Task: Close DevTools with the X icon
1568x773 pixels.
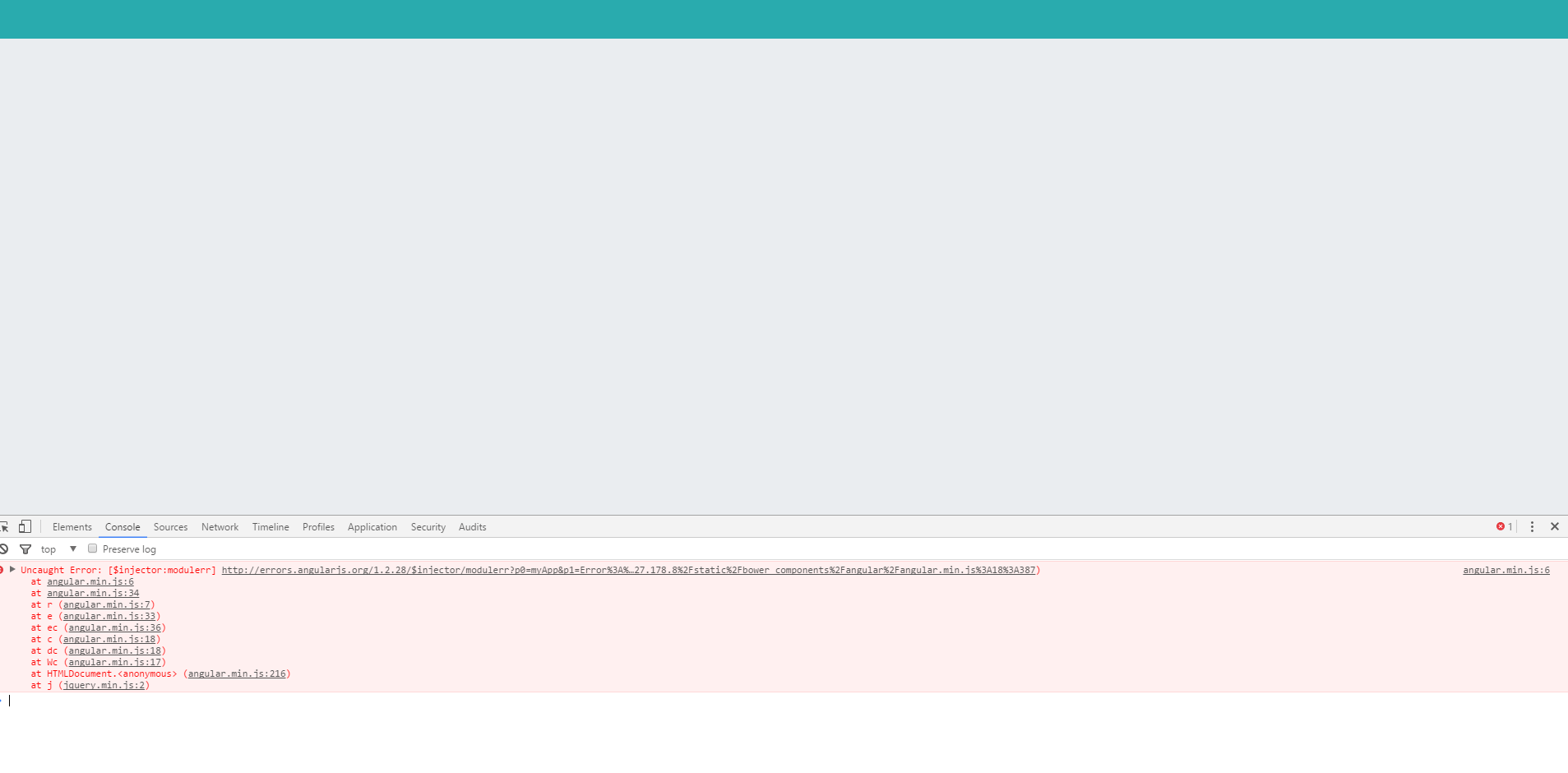Action: pyautogui.click(x=1555, y=526)
